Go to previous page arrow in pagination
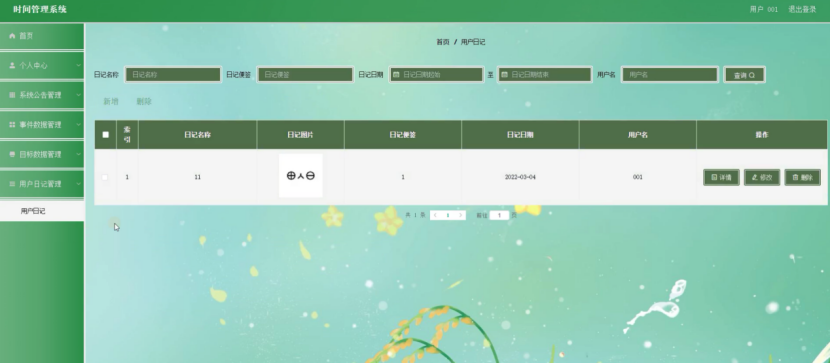The height and width of the screenshot is (364, 830). (435, 215)
